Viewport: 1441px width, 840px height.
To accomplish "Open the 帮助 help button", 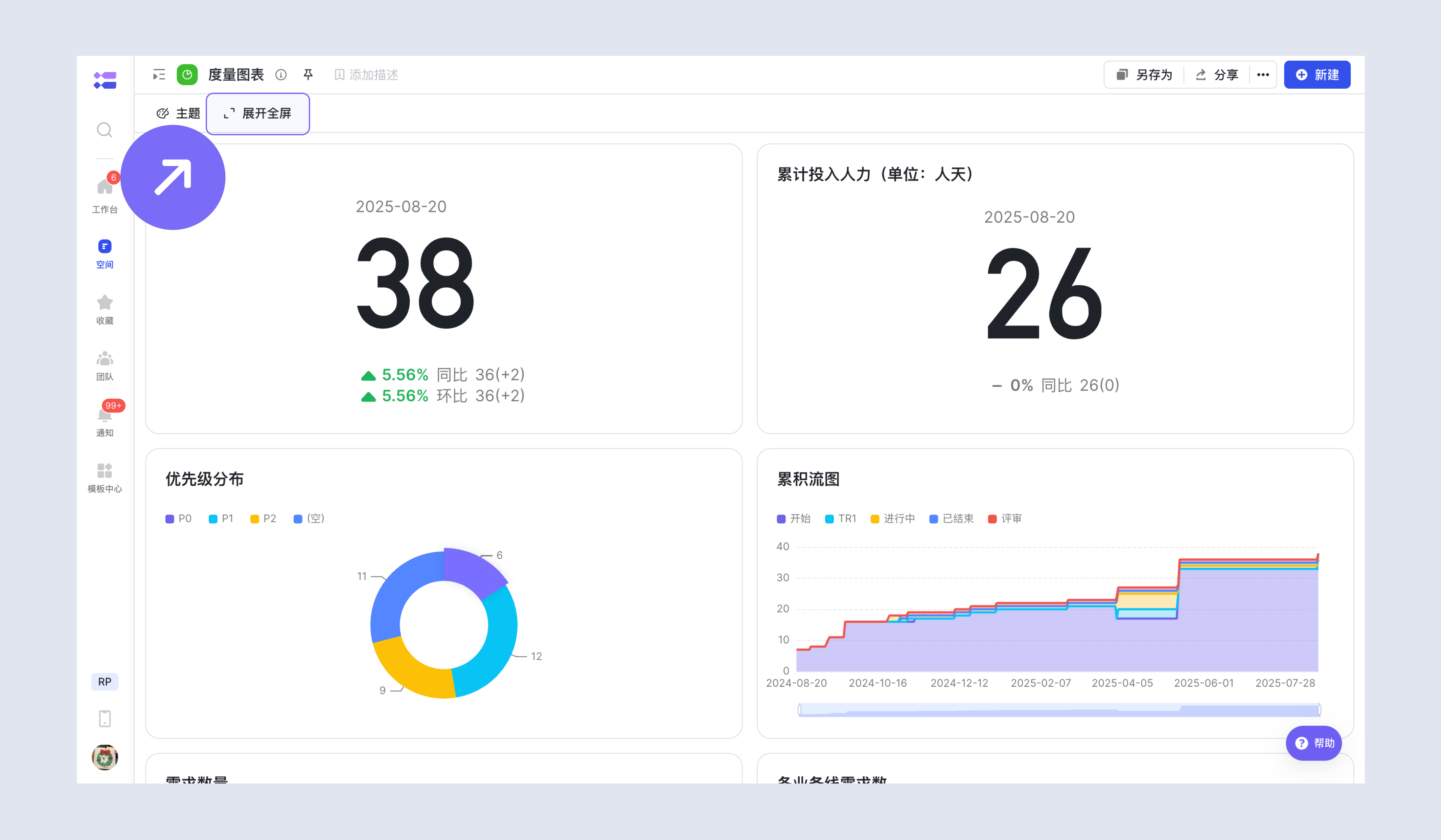I will coord(1314,743).
